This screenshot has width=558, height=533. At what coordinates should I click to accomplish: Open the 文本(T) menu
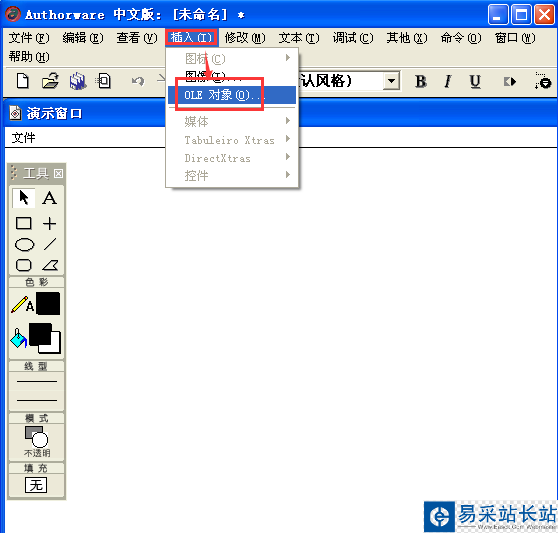[x=299, y=38]
